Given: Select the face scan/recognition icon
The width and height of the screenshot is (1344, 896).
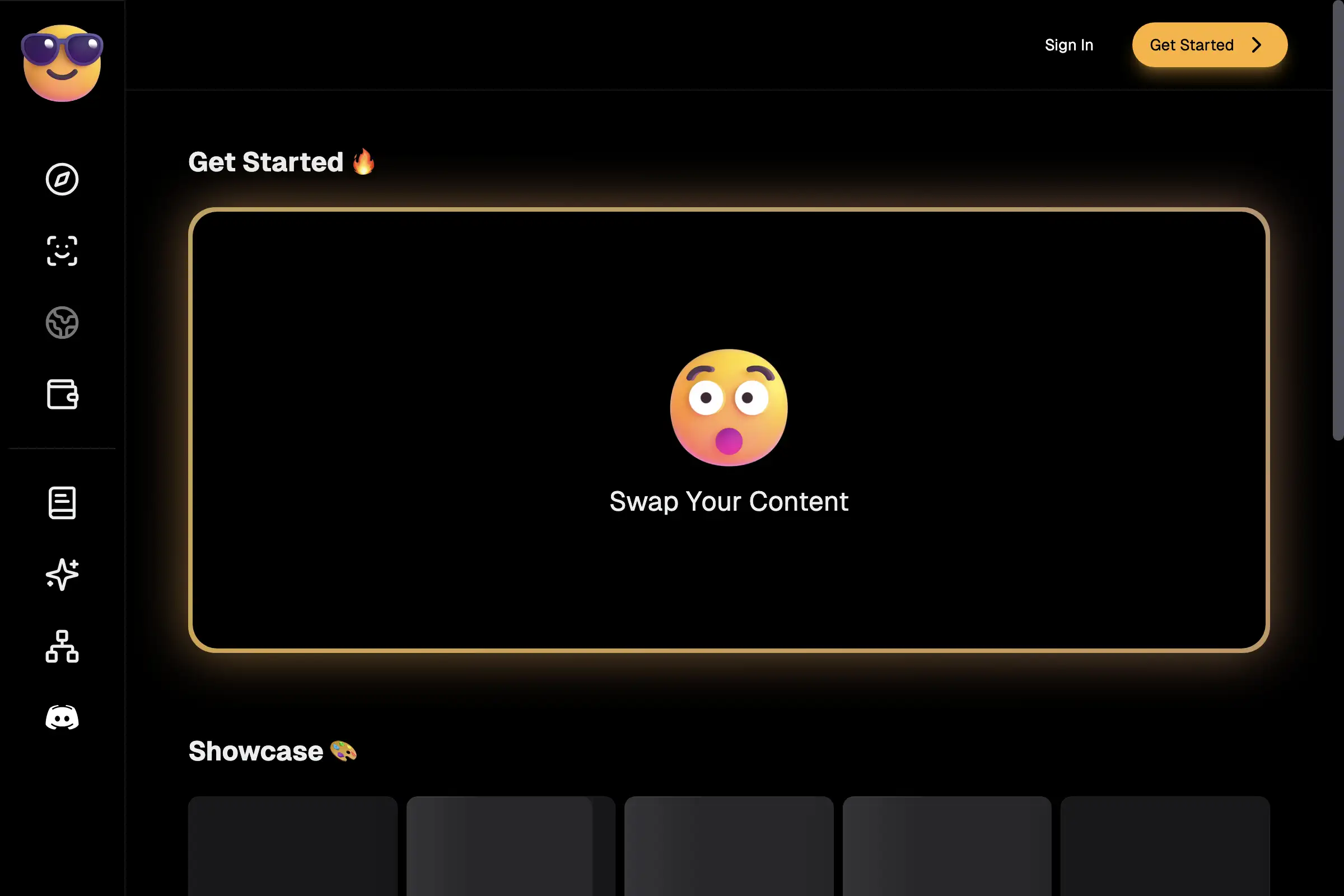Looking at the screenshot, I should coord(62,250).
